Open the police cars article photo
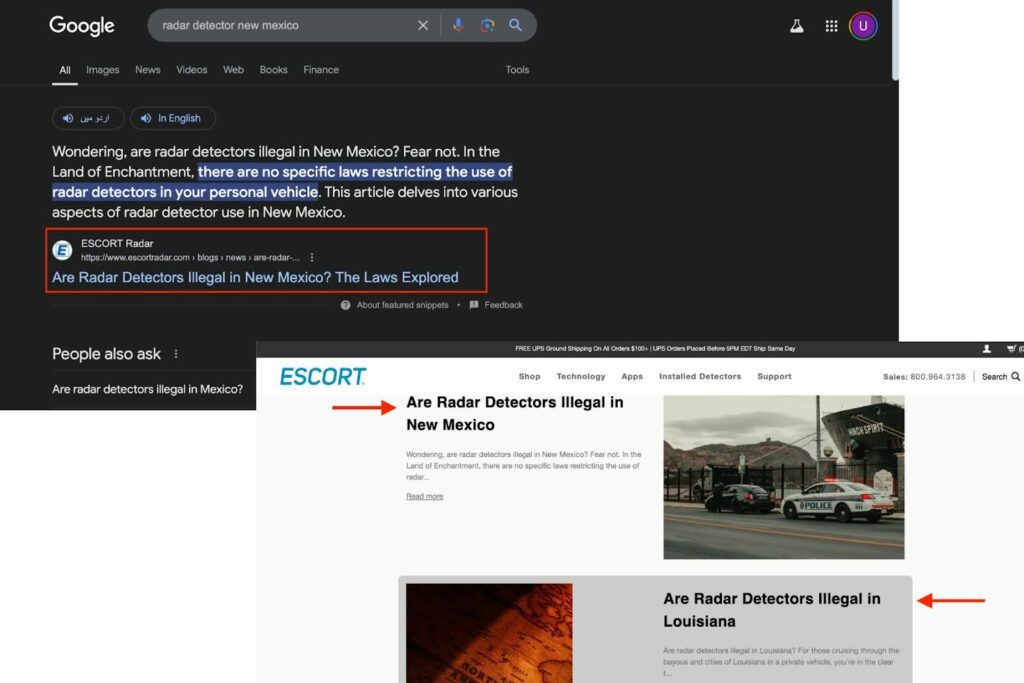Image resolution: width=1024 pixels, height=683 pixels. click(784, 477)
